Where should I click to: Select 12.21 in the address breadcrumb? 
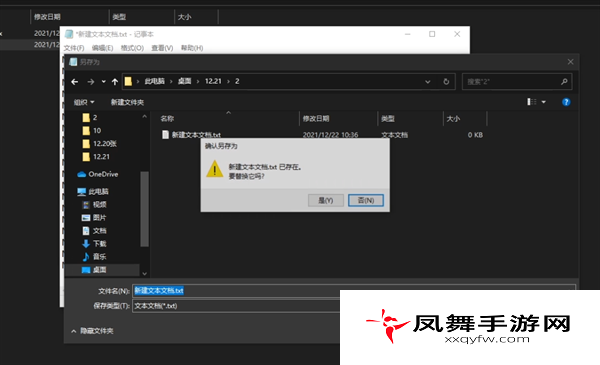tap(213, 81)
